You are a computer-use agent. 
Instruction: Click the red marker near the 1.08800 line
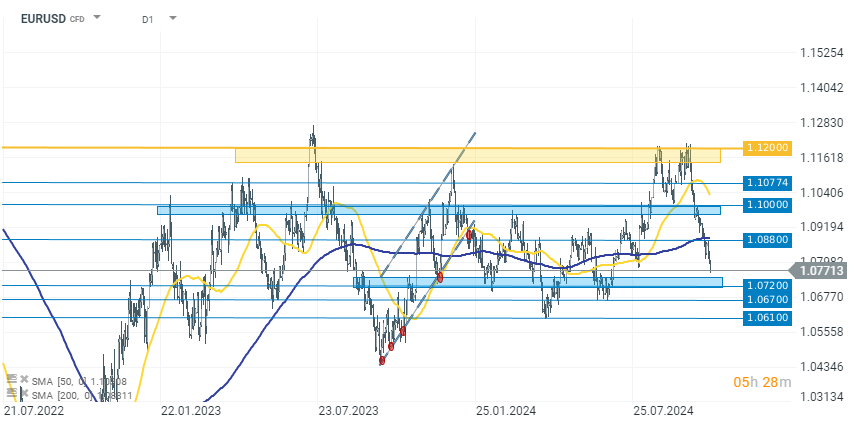coord(469,235)
